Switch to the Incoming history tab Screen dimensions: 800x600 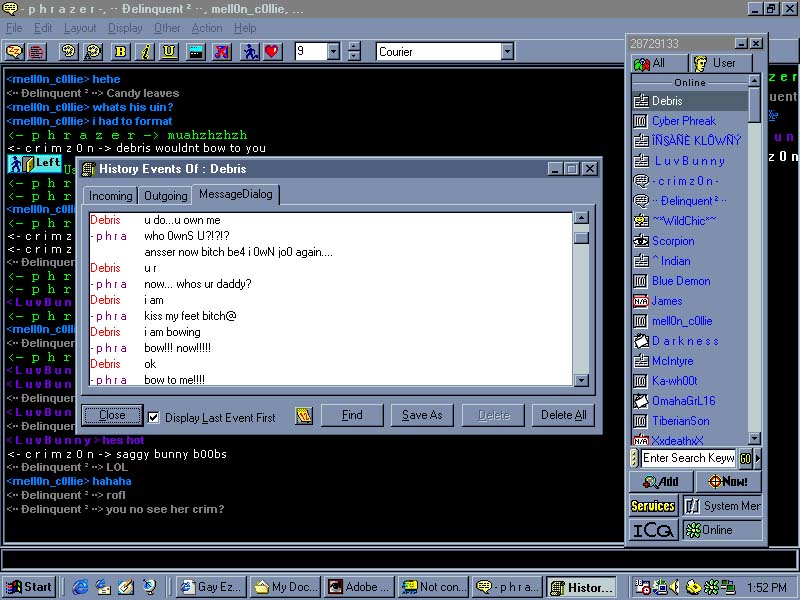point(110,196)
